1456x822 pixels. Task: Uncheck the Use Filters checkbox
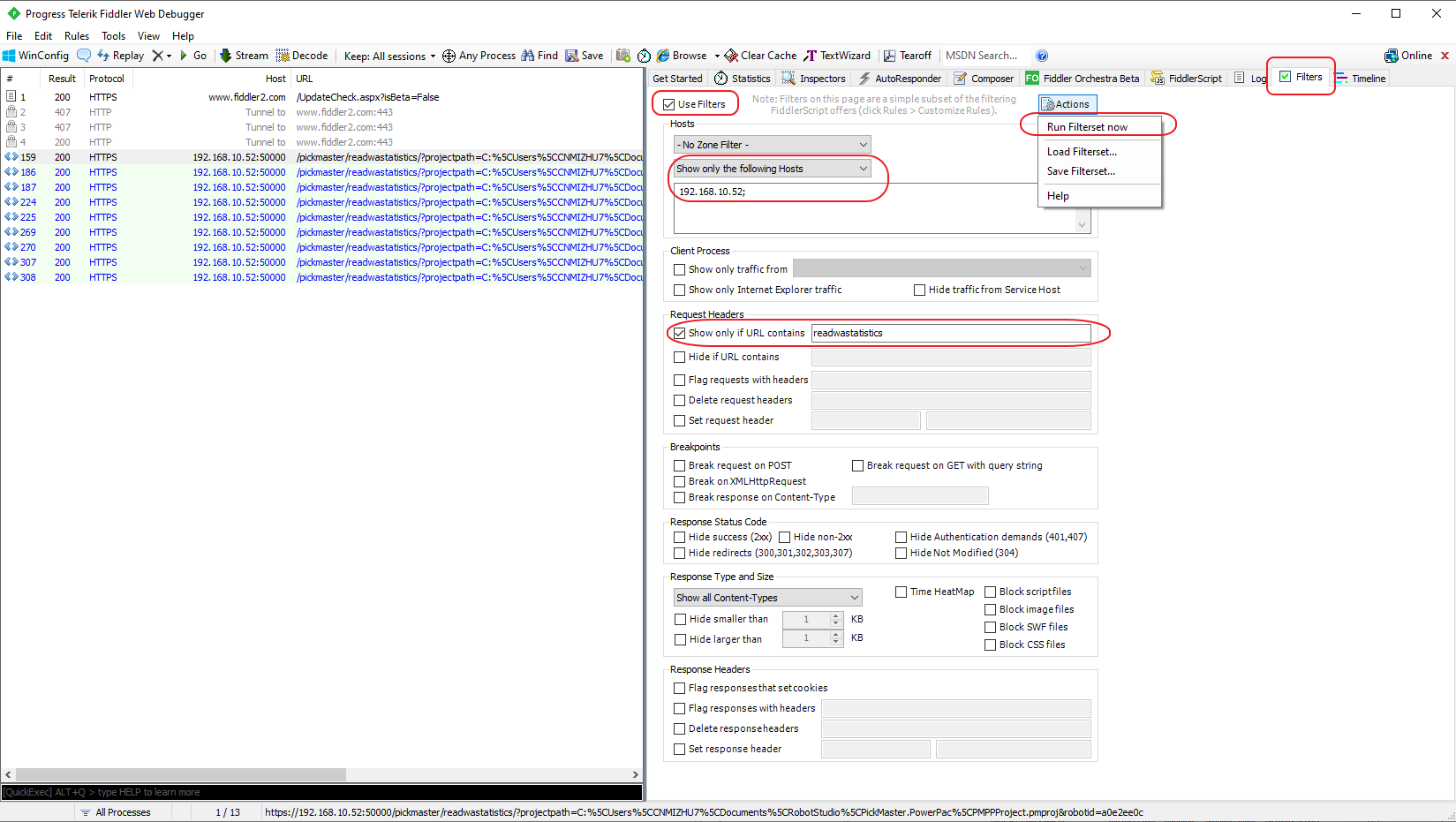(669, 104)
